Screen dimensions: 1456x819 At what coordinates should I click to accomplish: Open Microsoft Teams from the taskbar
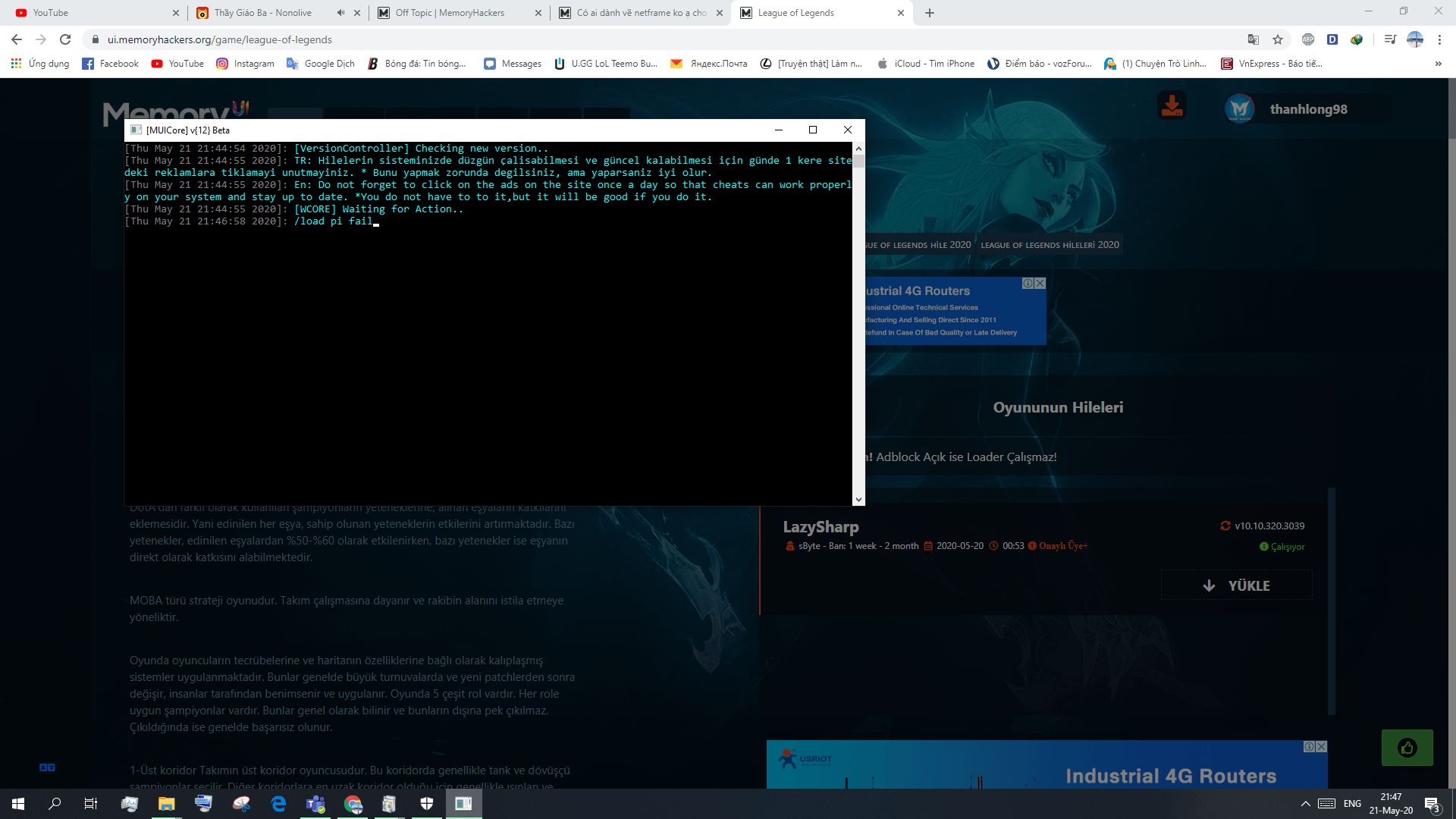point(315,804)
